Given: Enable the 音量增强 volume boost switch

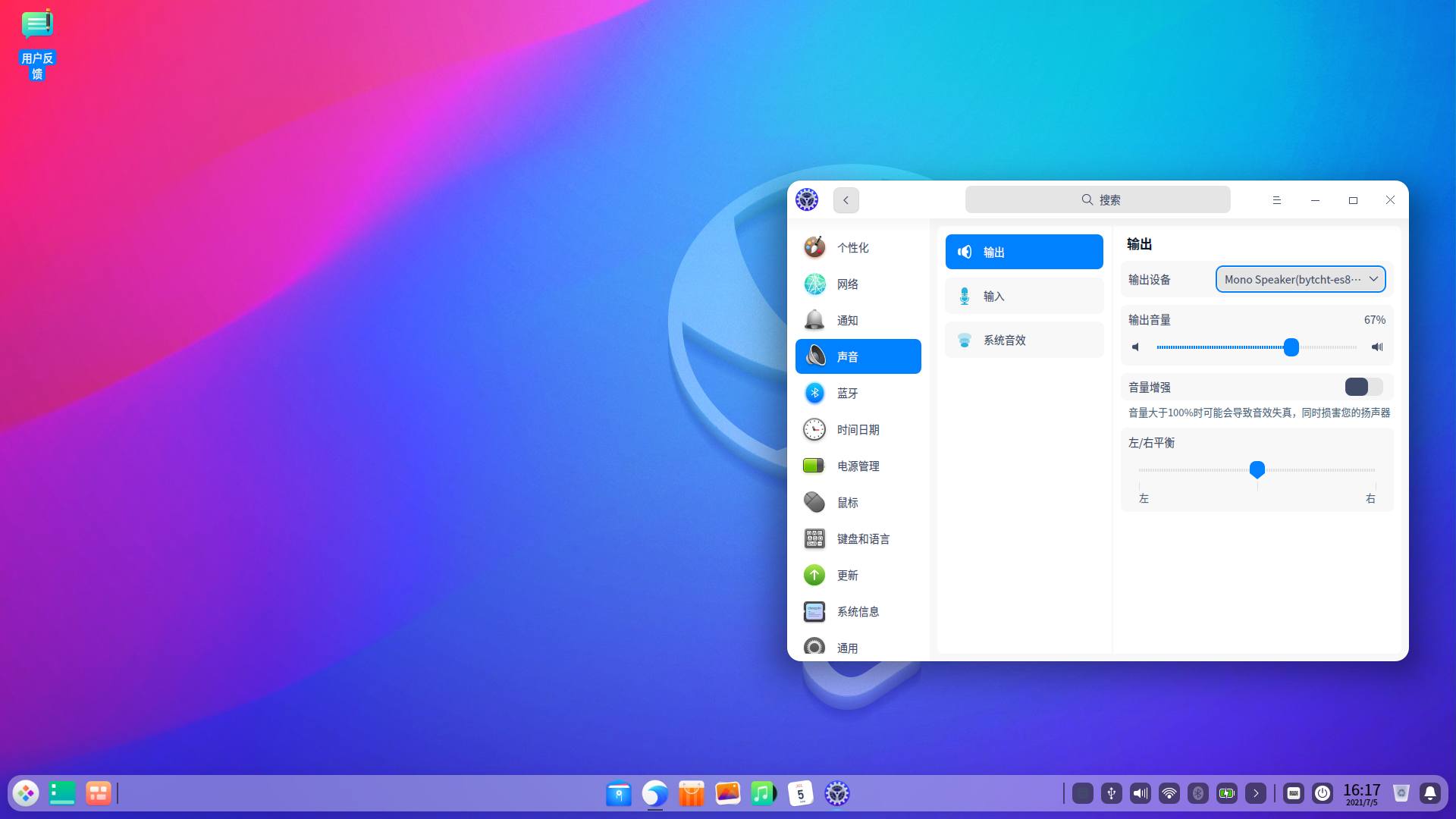Looking at the screenshot, I should [x=1363, y=387].
